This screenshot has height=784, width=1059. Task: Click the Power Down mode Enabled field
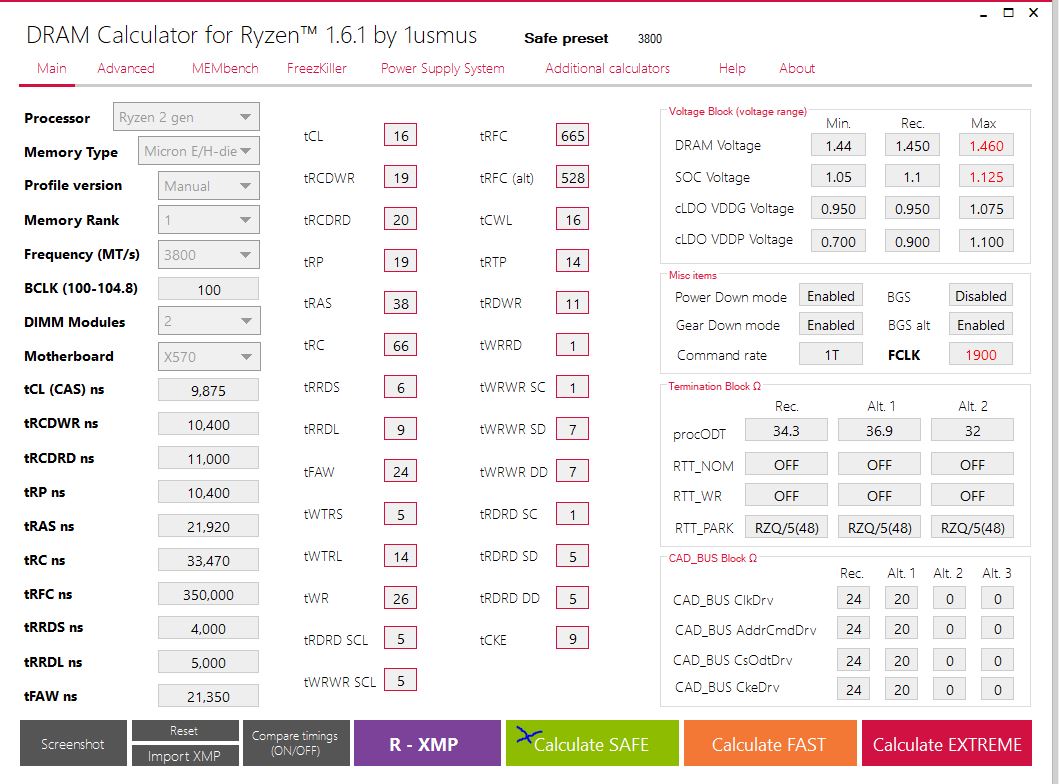click(x=831, y=296)
